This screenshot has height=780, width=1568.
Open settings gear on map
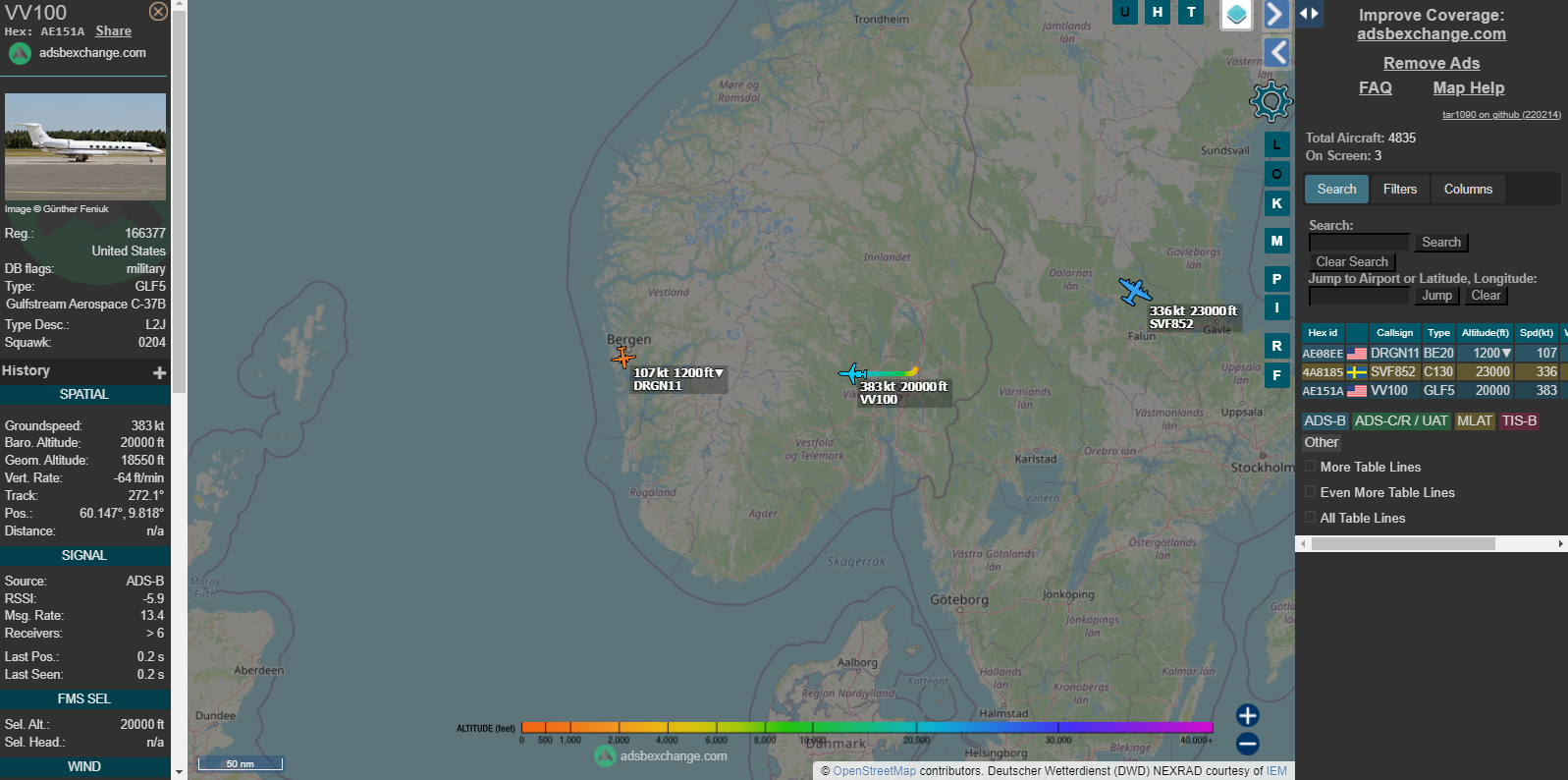[x=1271, y=100]
